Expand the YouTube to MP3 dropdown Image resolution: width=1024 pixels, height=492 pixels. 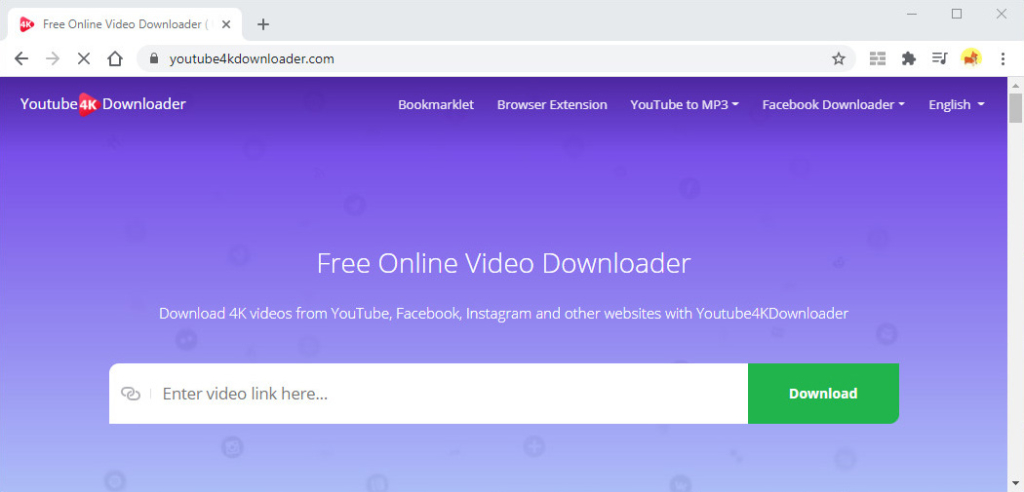click(x=684, y=105)
